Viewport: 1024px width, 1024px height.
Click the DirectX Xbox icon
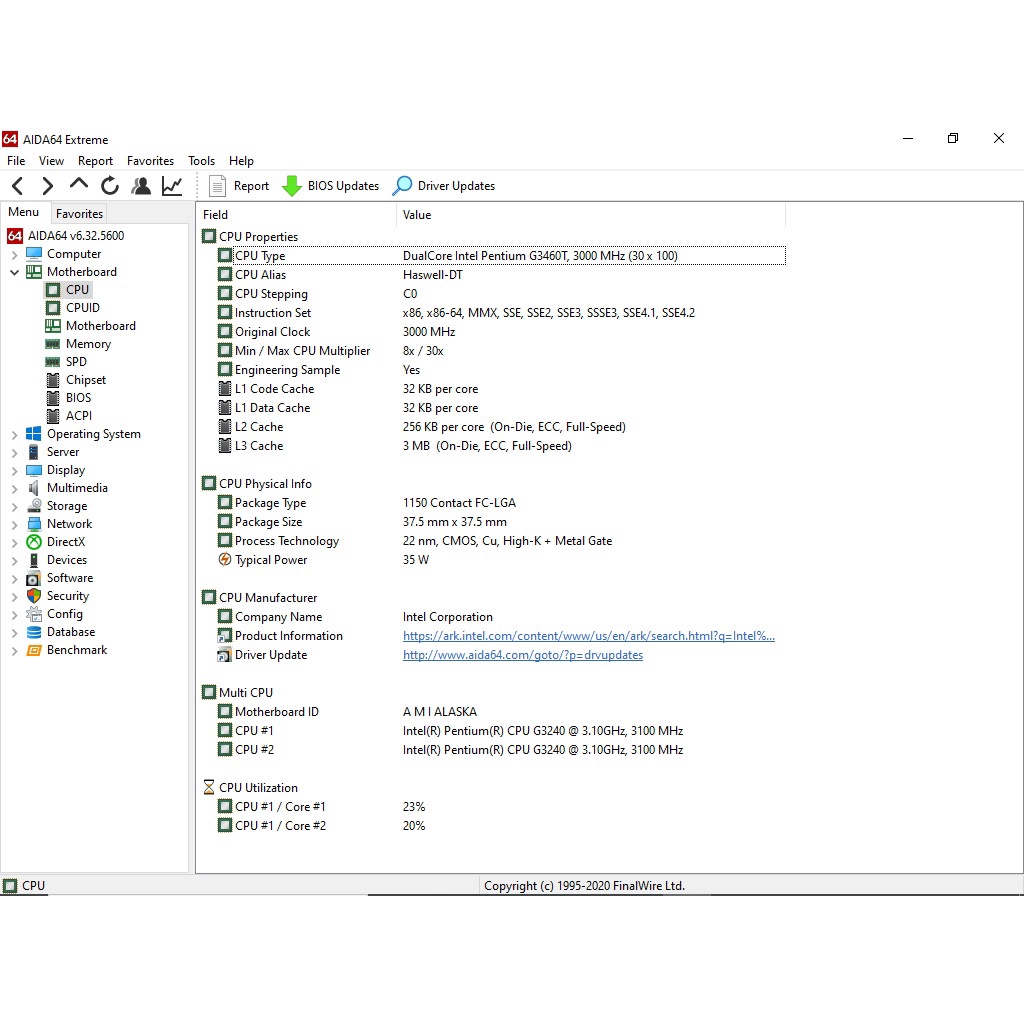tap(34, 542)
